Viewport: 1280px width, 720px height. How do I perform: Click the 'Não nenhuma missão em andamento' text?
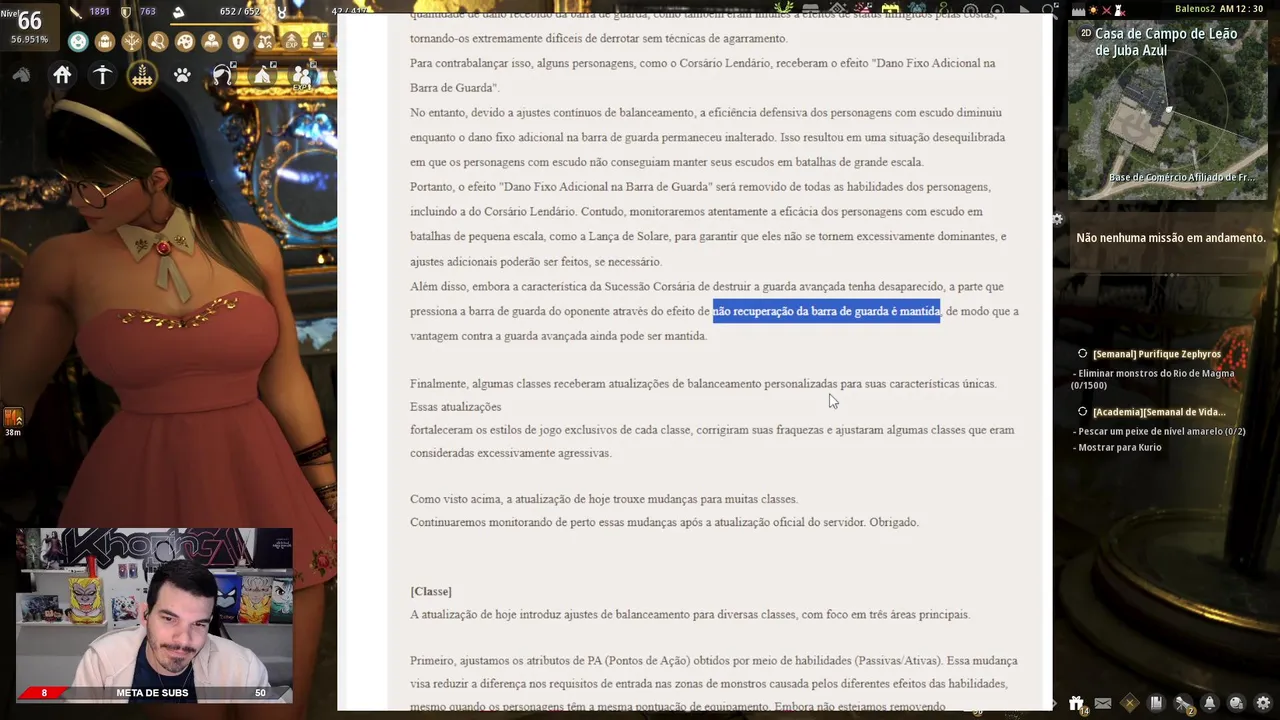point(1171,238)
